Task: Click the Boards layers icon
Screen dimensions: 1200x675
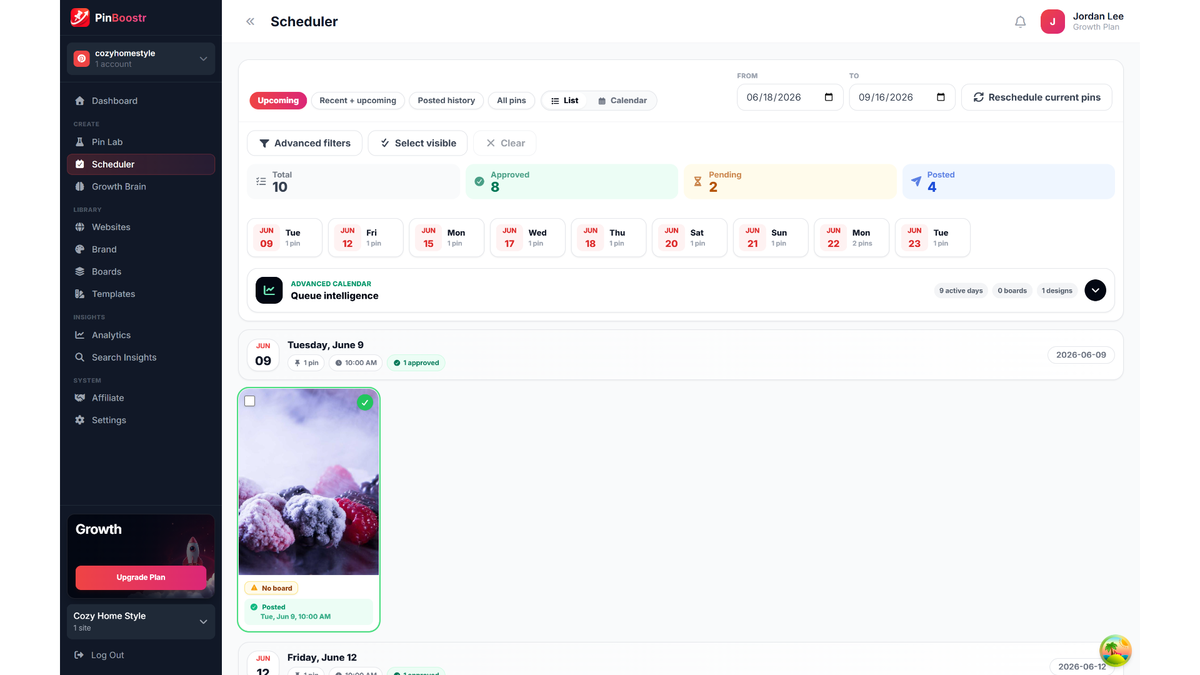Action: tap(80, 271)
